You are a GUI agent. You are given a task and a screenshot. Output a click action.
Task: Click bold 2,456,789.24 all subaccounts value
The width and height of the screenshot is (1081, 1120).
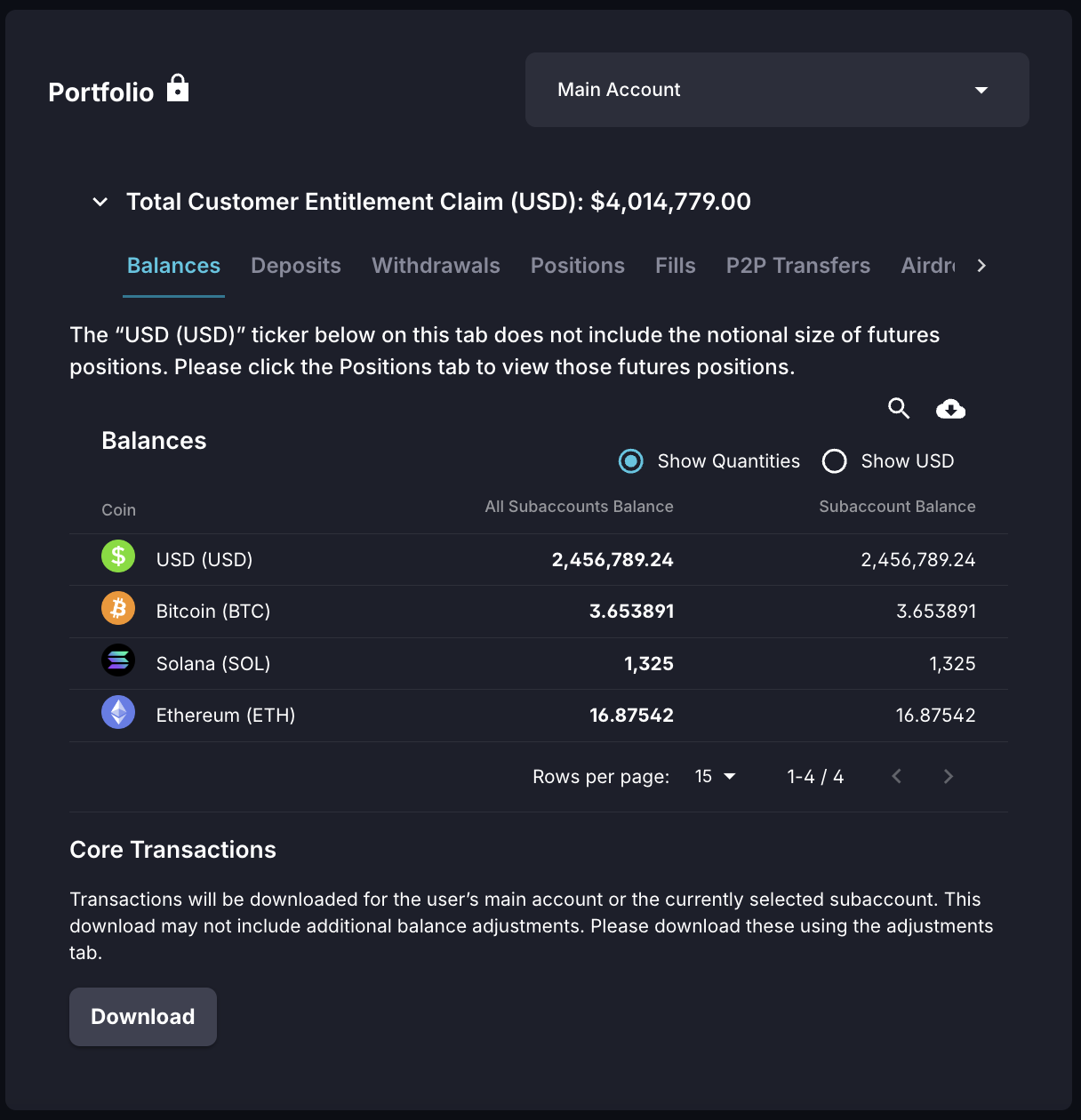point(613,559)
